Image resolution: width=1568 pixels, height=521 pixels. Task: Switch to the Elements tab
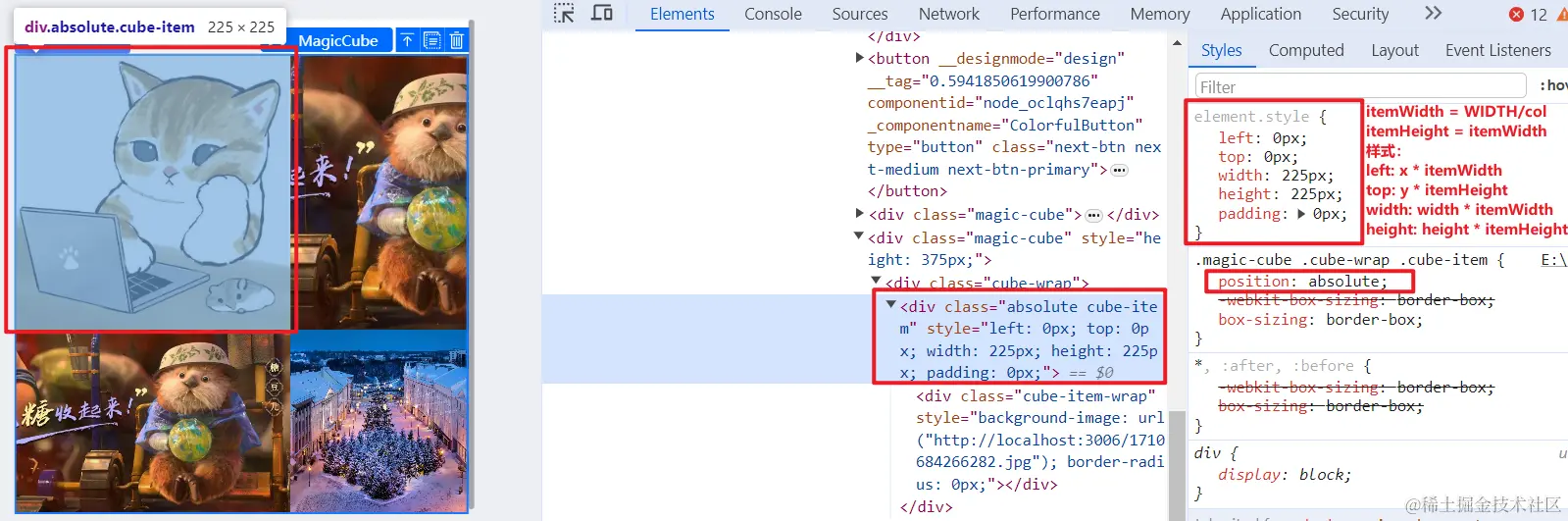click(683, 14)
